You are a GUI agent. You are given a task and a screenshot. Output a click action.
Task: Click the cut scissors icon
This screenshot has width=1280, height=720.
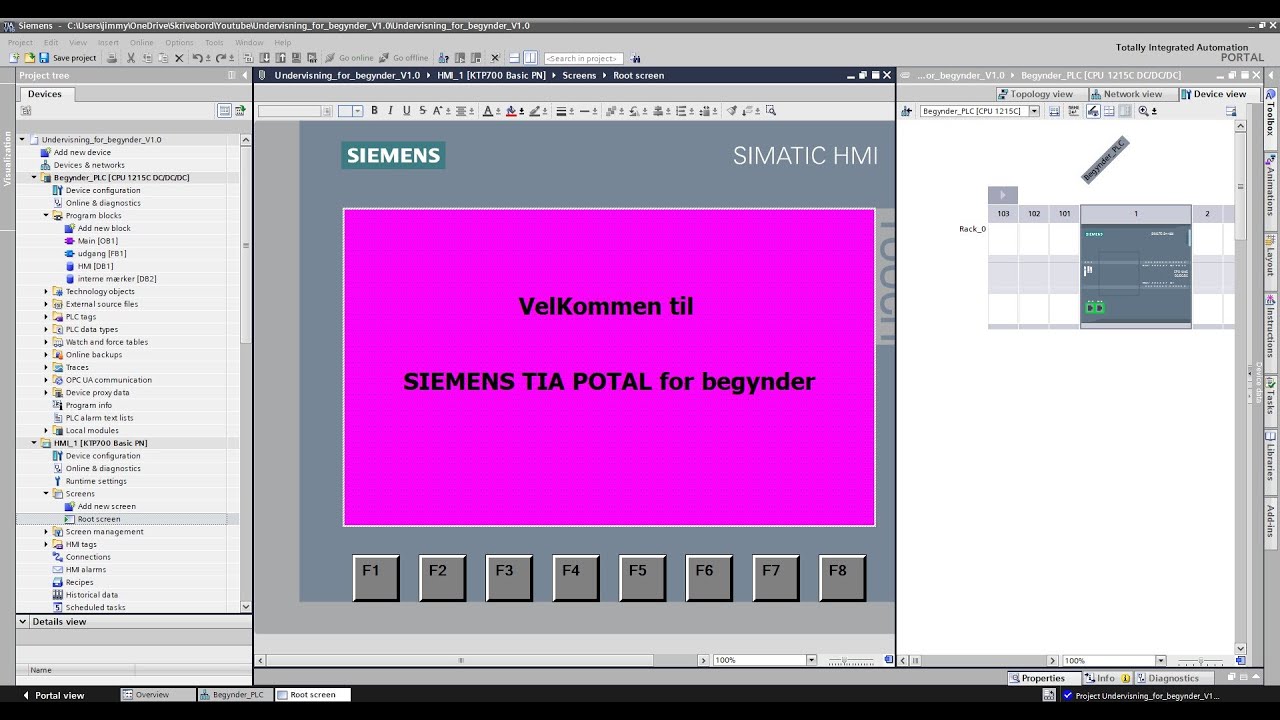pyautogui.click(x=130, y=58)
